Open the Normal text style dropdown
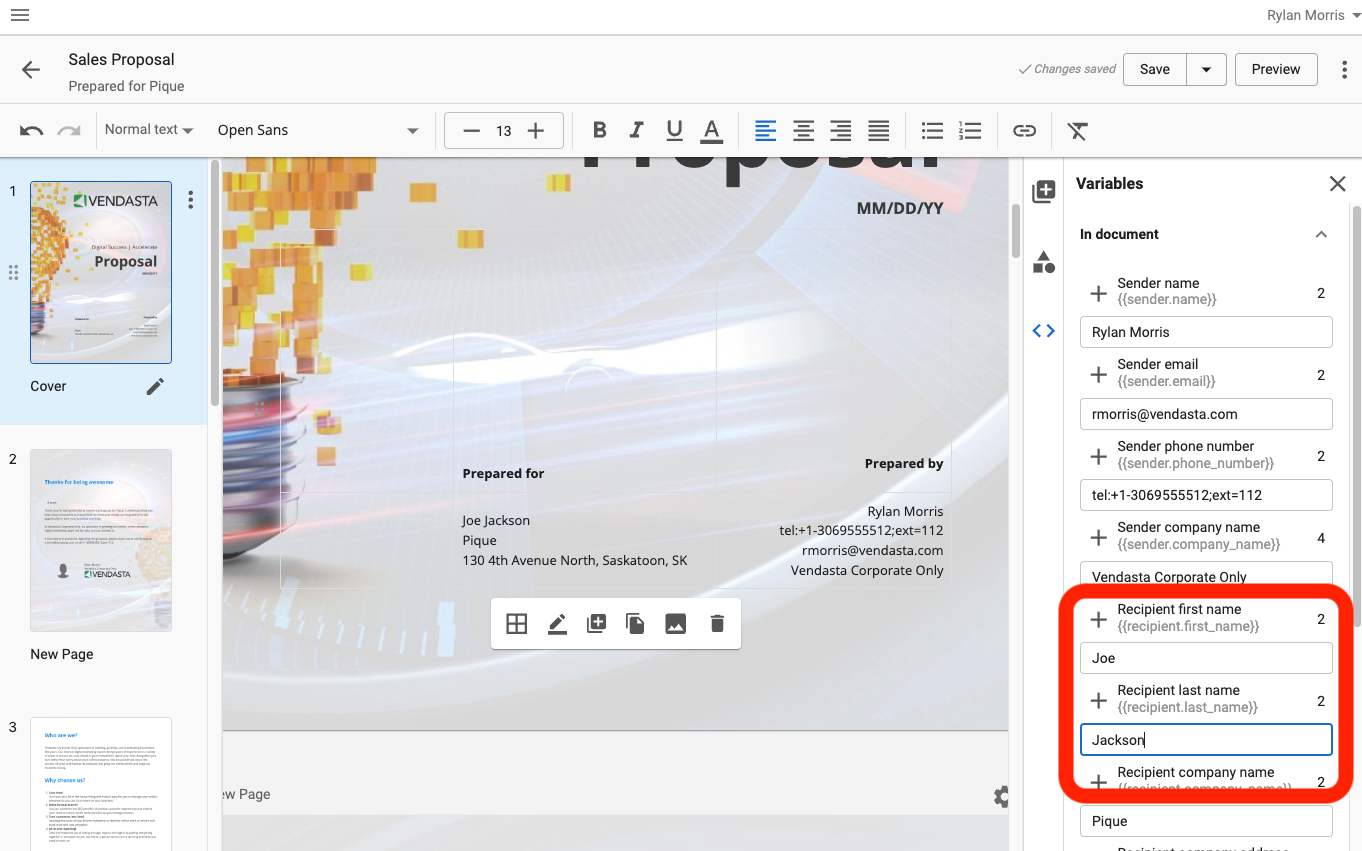Image resolution: width=1362 pixels, height=851 pixels. point(149,130)
